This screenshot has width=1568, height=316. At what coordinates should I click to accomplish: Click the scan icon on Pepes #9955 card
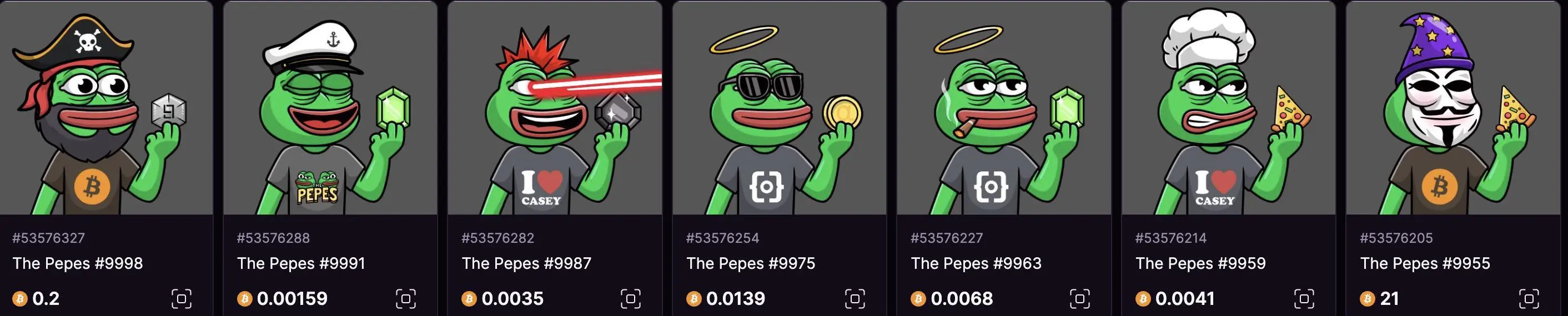click(x=1529, y=298)
